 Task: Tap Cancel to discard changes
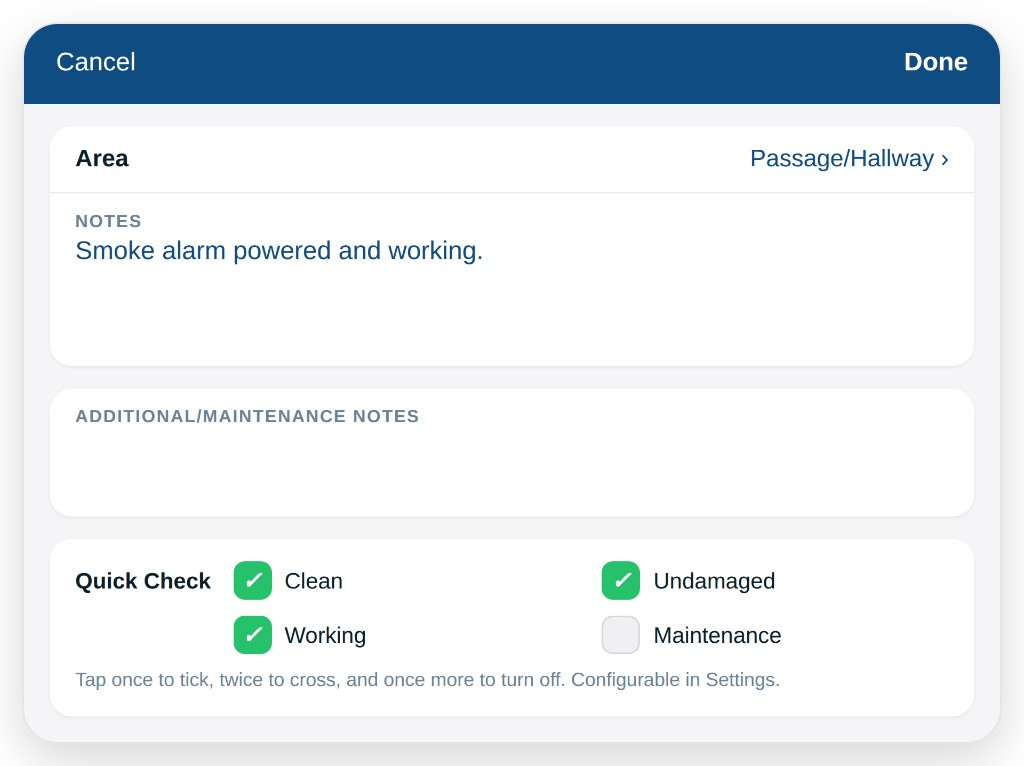pos(96,62)
